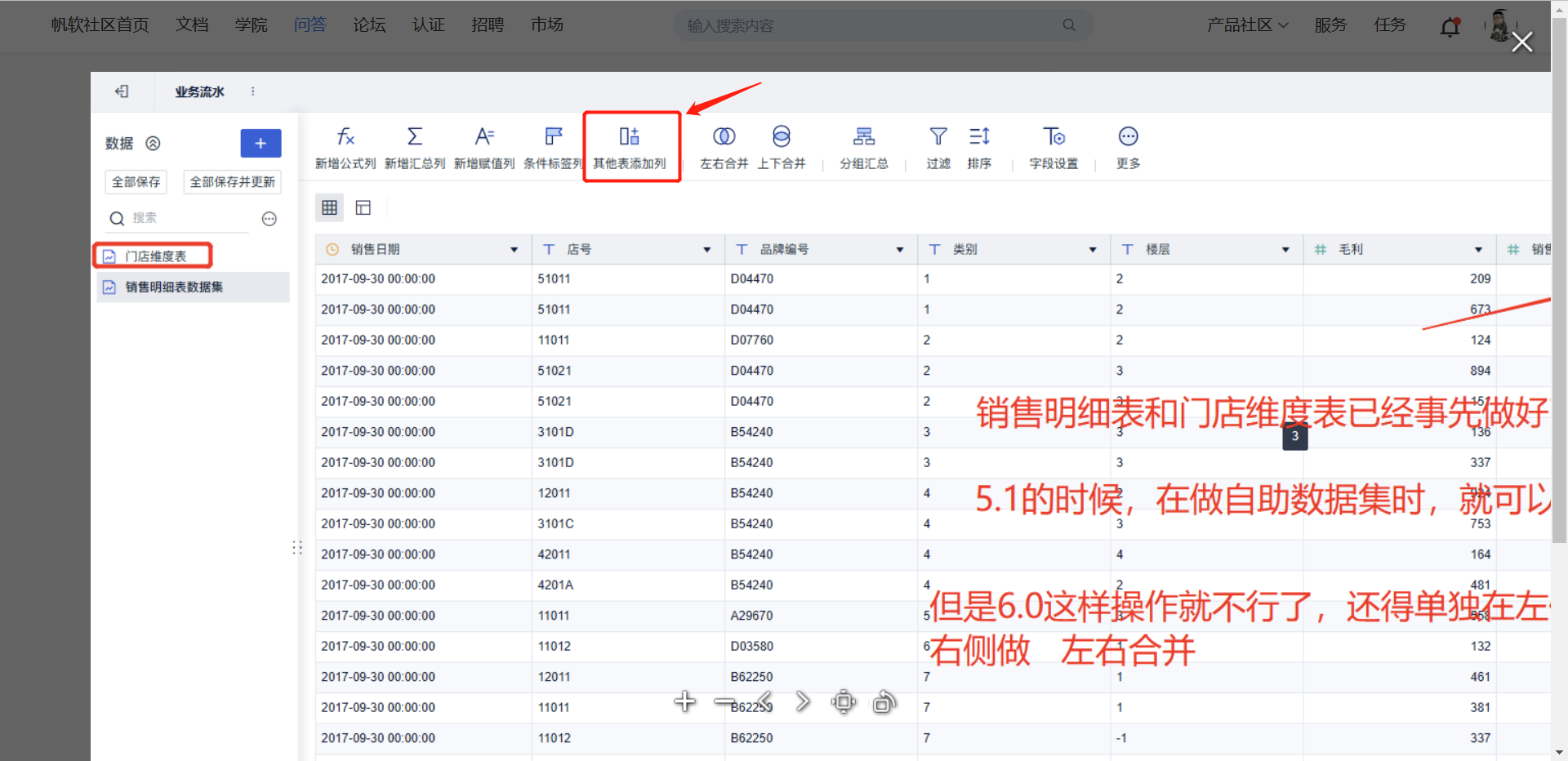Open the 更多 more options icon
Viewport: 1568px width, 761px height.
pos(1128,136)
